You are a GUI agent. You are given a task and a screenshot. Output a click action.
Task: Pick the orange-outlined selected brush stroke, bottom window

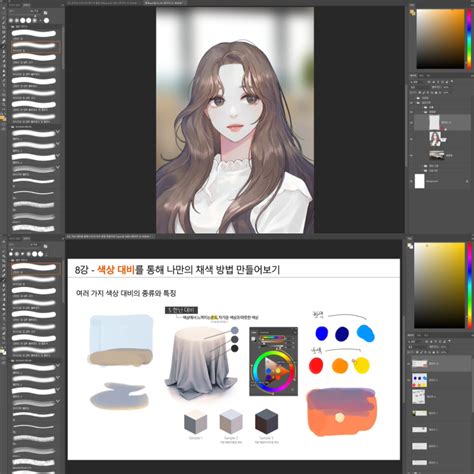tap(36, 269)
